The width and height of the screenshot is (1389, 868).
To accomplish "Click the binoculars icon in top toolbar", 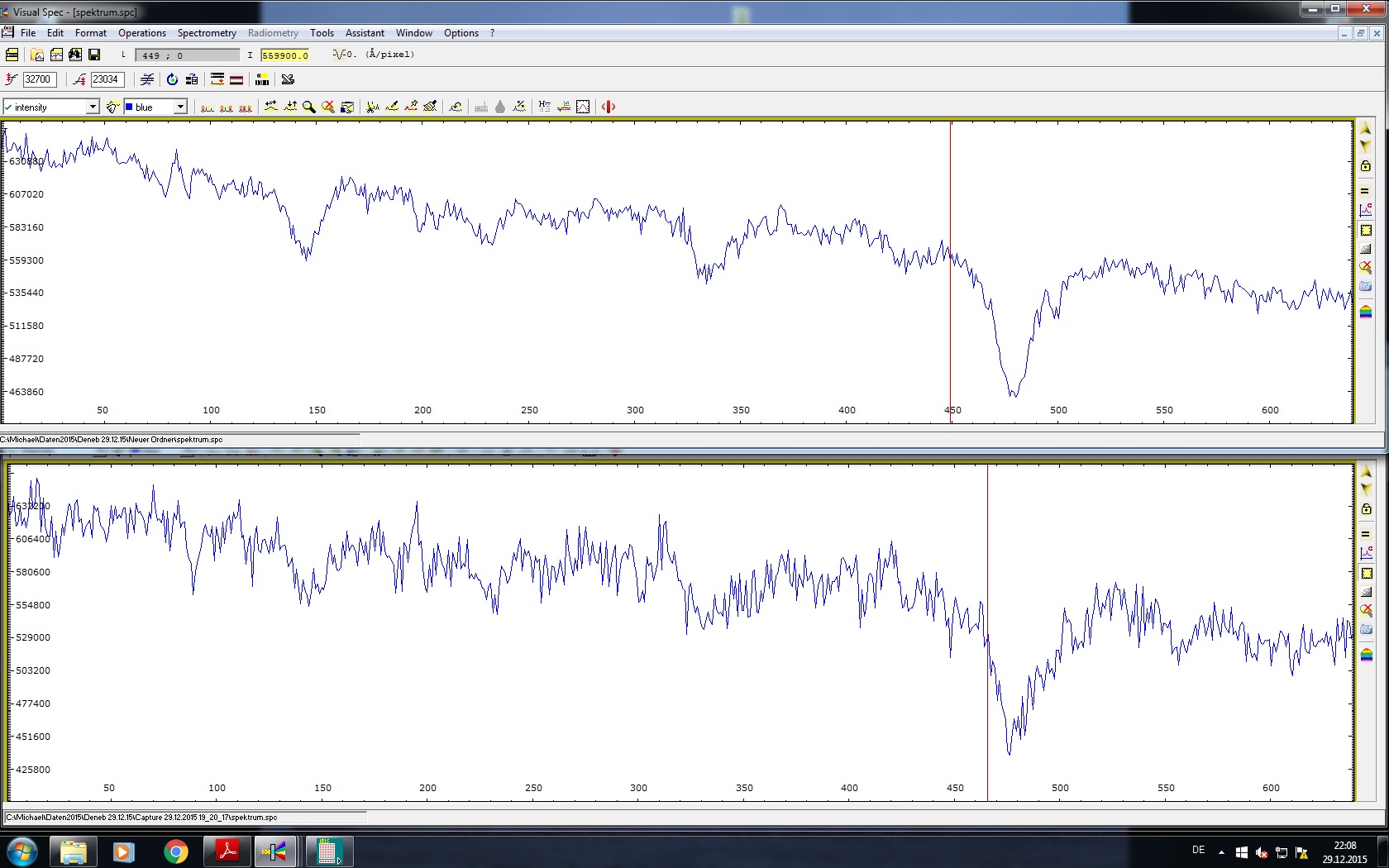I will coord(75,55).
